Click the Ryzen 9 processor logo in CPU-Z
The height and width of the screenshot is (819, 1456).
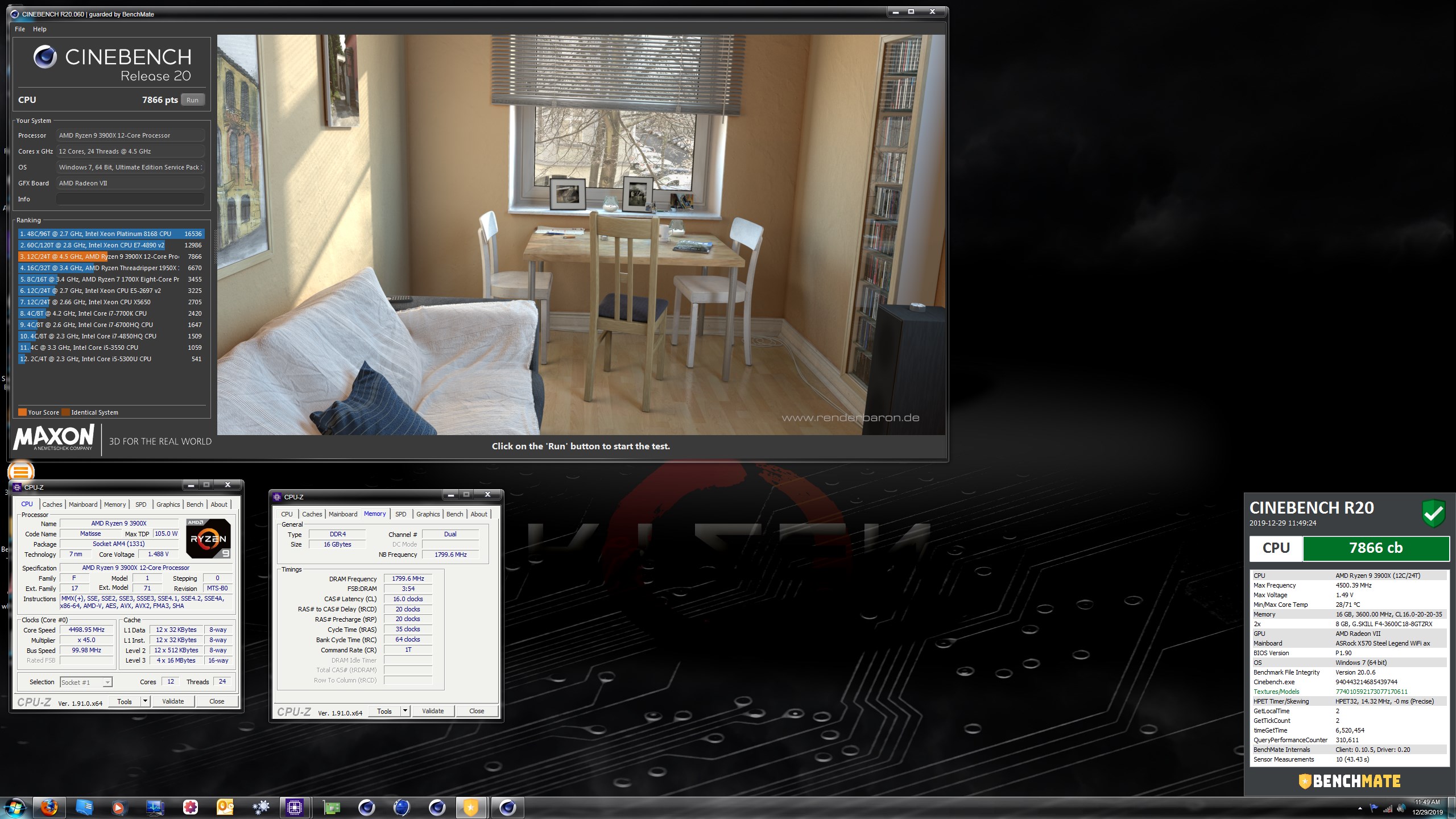tap(208, 538)
